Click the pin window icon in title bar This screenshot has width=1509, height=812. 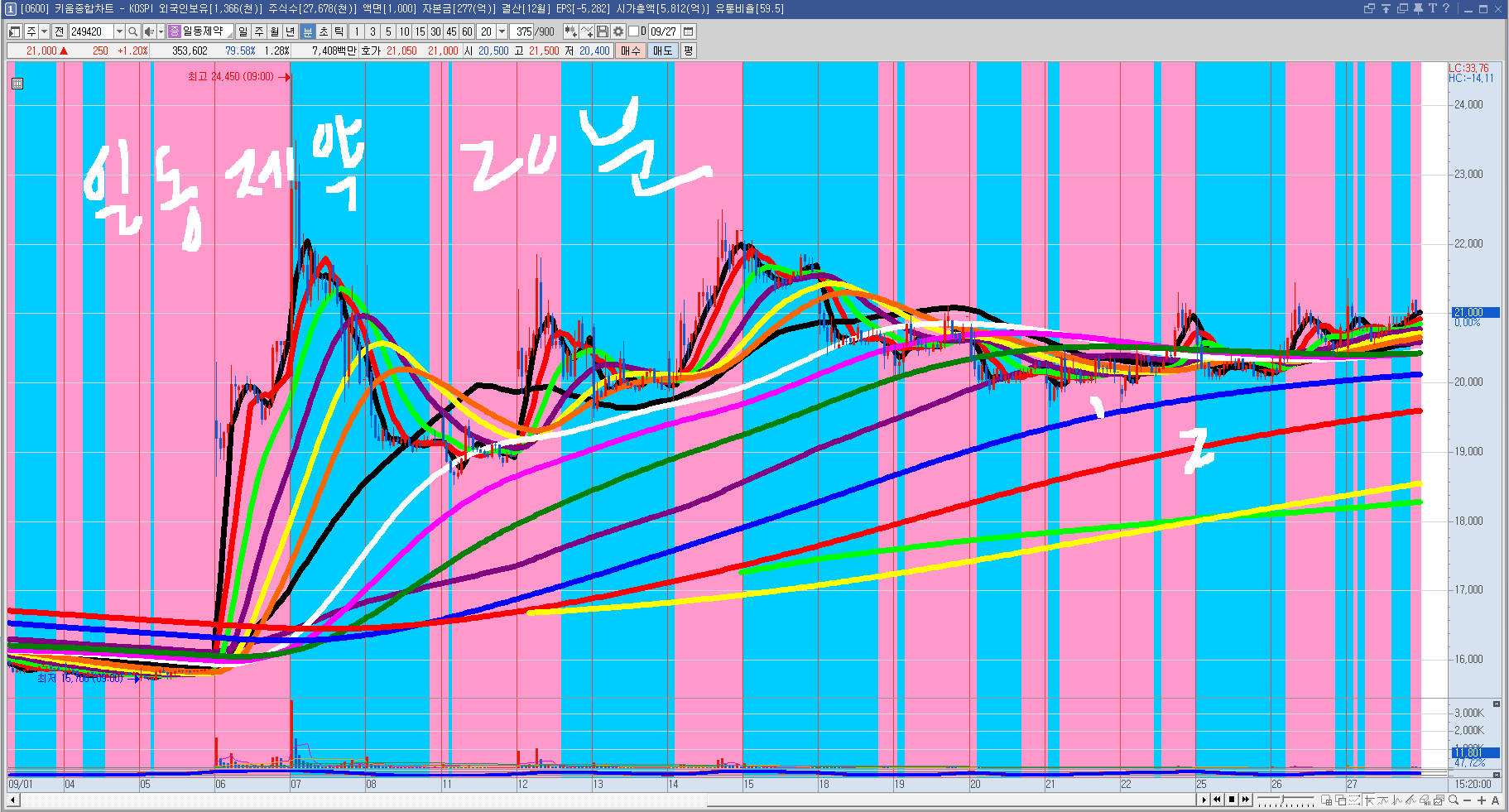coord(1418,8)
